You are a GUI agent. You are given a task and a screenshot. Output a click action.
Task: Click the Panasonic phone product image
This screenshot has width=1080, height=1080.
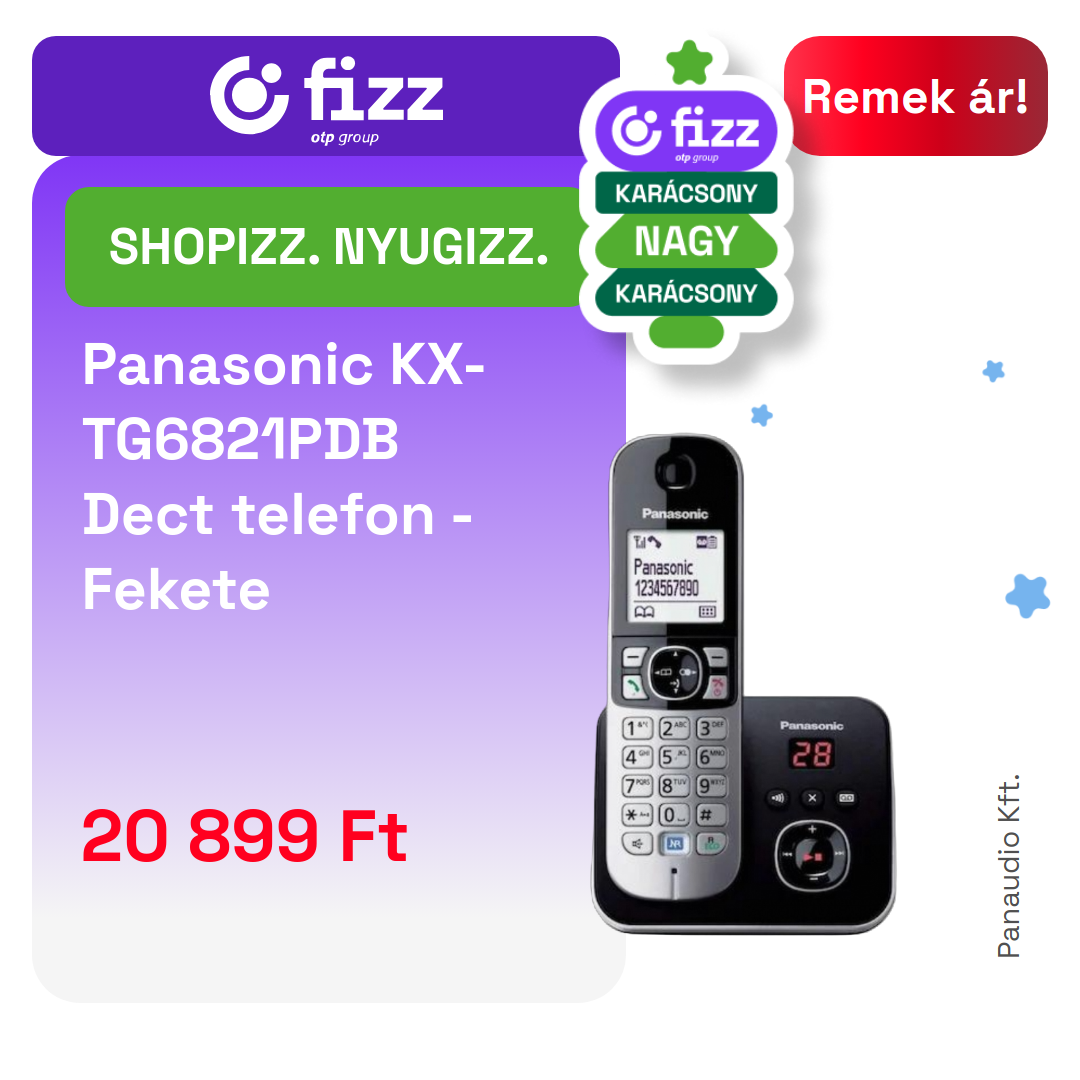click(743, 683)
